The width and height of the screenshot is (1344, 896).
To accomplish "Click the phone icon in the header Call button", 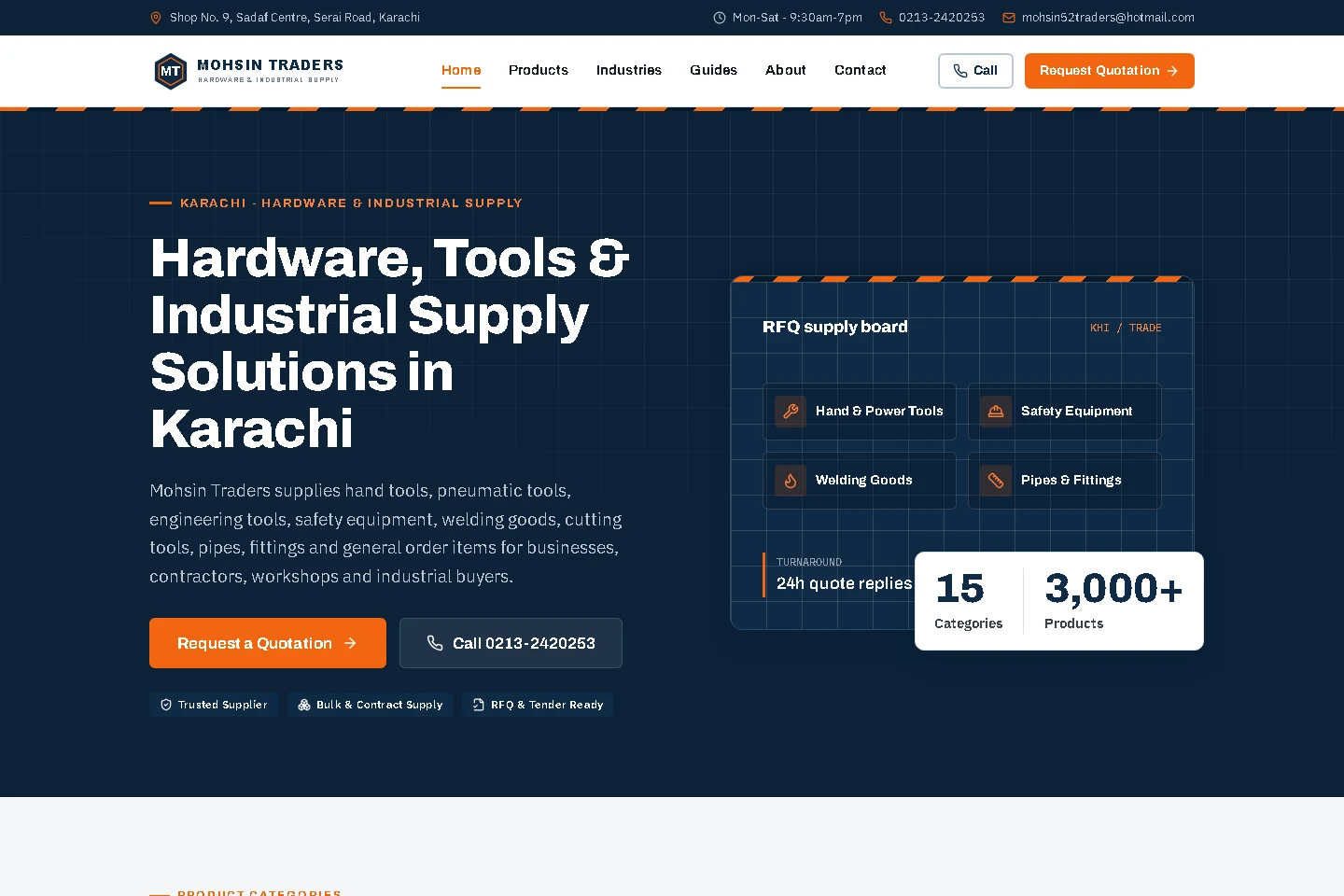I will tap(960, 71).
